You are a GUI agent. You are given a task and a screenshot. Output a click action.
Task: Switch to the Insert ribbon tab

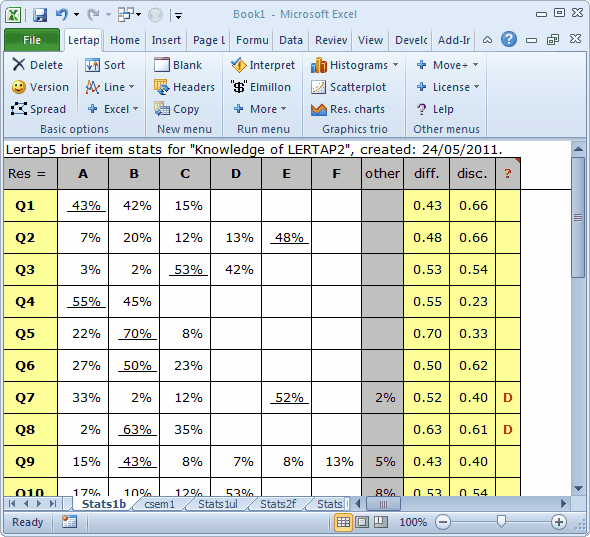tap(166, 40)
